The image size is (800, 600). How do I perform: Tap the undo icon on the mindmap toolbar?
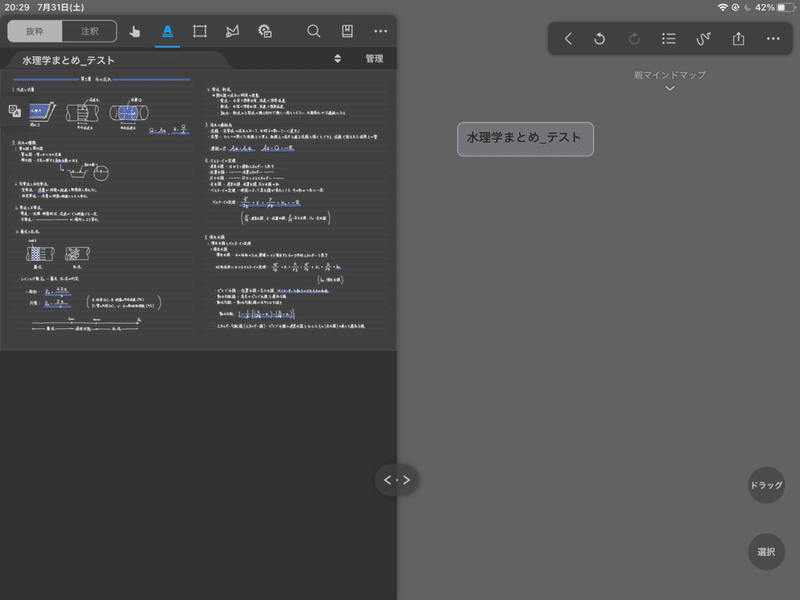click(601, 38)
